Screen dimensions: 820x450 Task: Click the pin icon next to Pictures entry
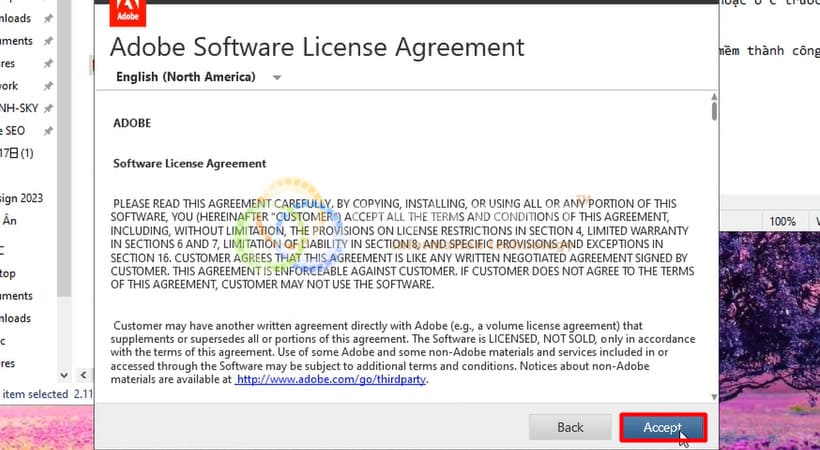pyautogui.click(x=48, y=63)
